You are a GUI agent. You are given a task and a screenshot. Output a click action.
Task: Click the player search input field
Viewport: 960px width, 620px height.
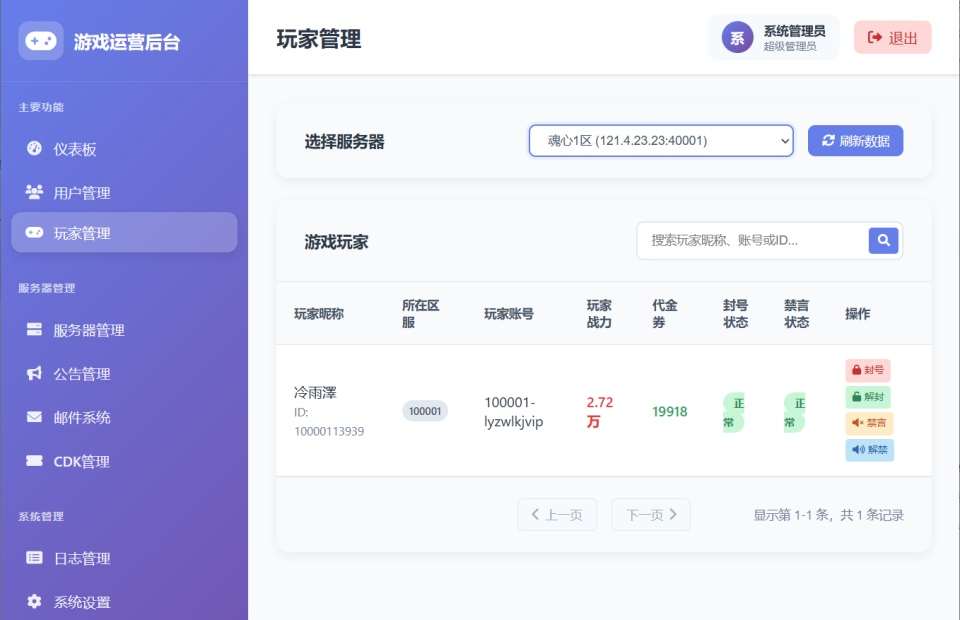[750, 240]
